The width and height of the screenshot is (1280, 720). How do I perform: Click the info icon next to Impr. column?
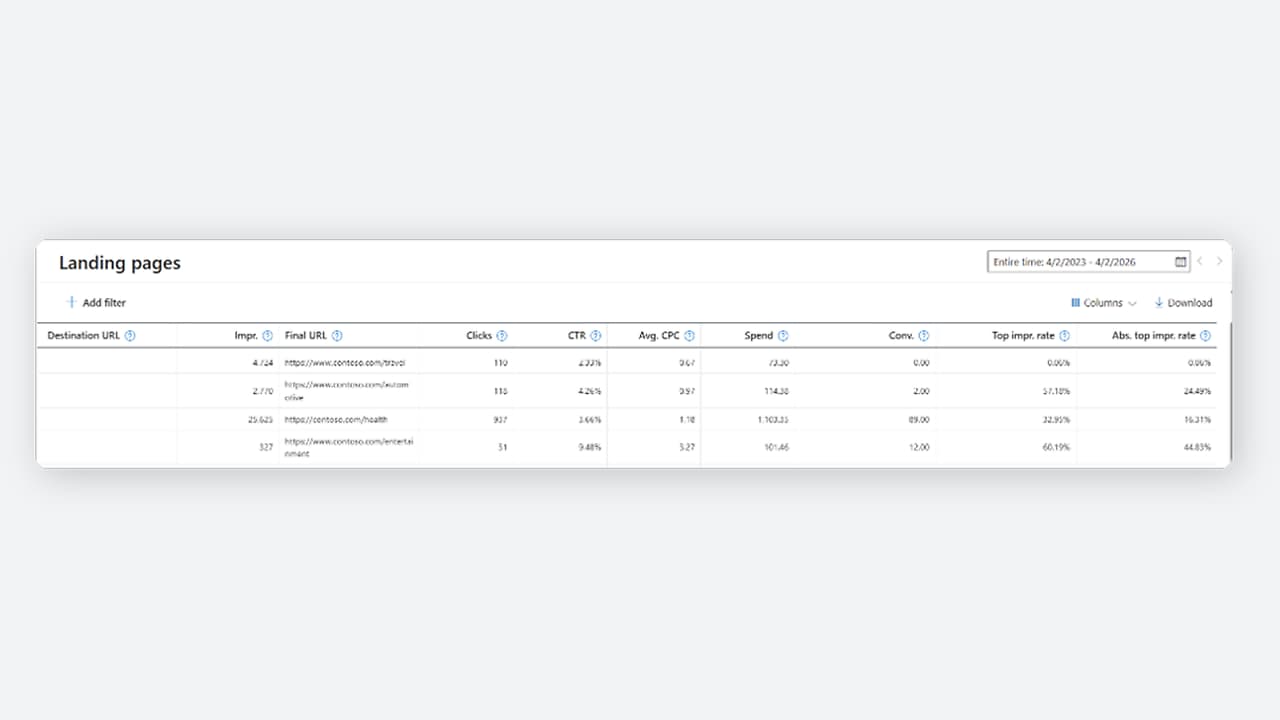click(x=267, y=336)
